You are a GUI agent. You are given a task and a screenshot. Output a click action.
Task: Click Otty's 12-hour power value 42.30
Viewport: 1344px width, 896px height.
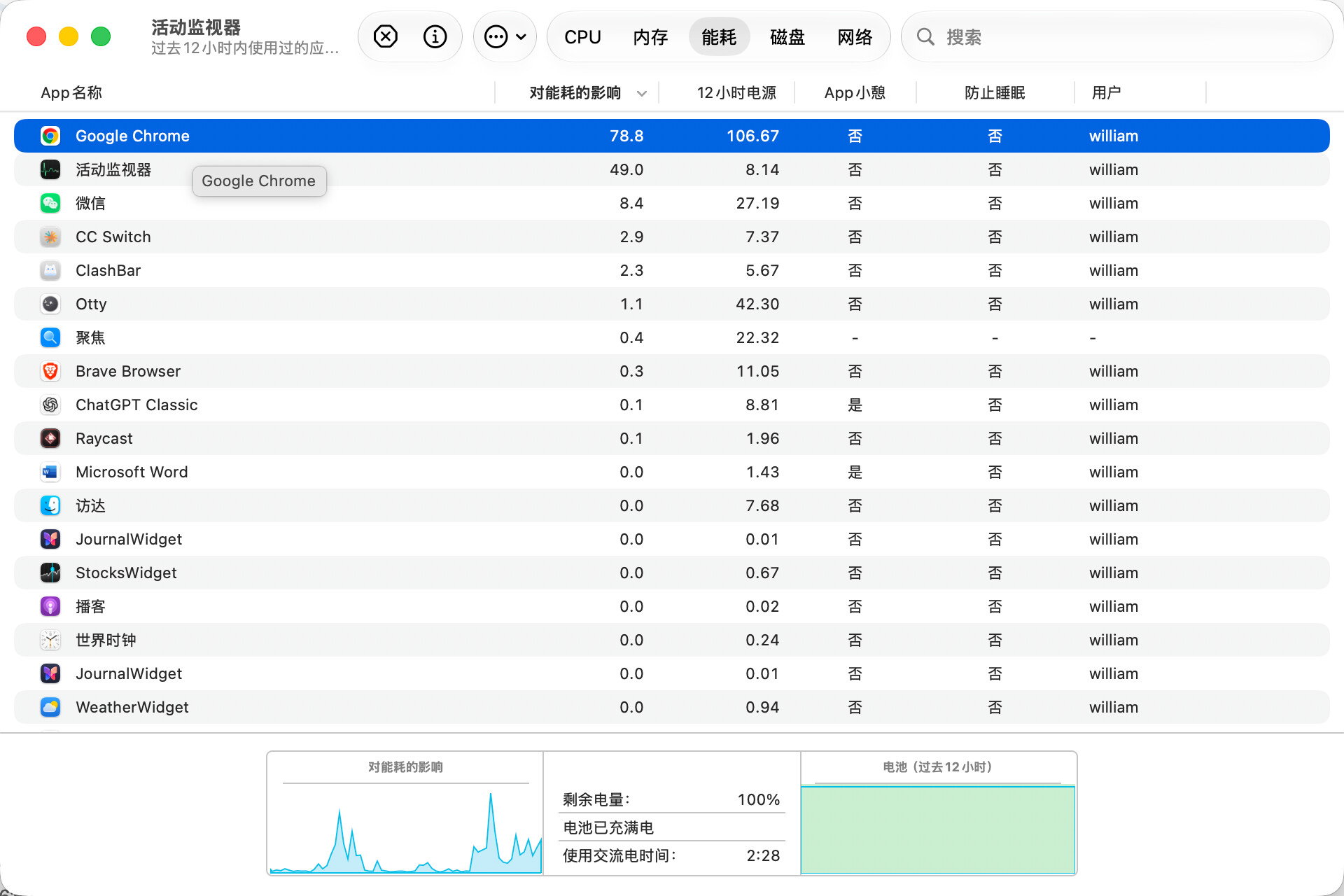pos(757,304)
